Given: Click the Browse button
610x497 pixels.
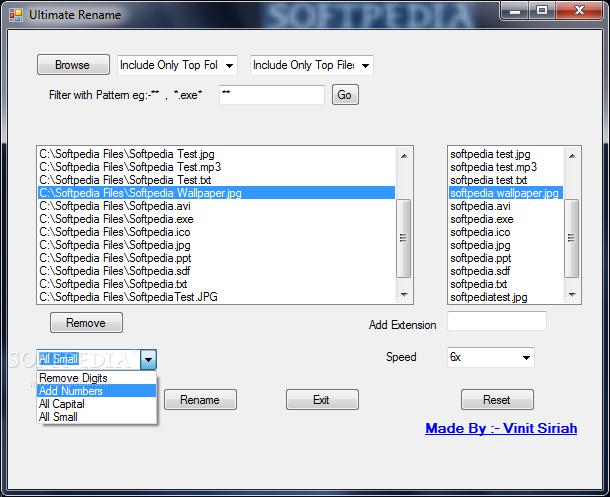Looking at the screenshot, I should tap(73, 65).
